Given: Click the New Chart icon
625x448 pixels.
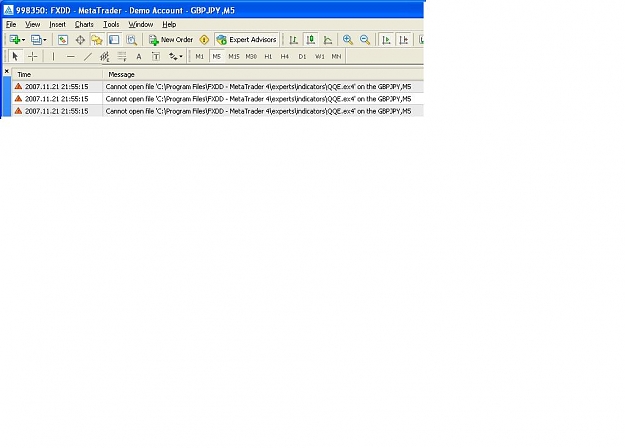Looking at the screenshot, I should pyautogui.click(x=15, y=40).
